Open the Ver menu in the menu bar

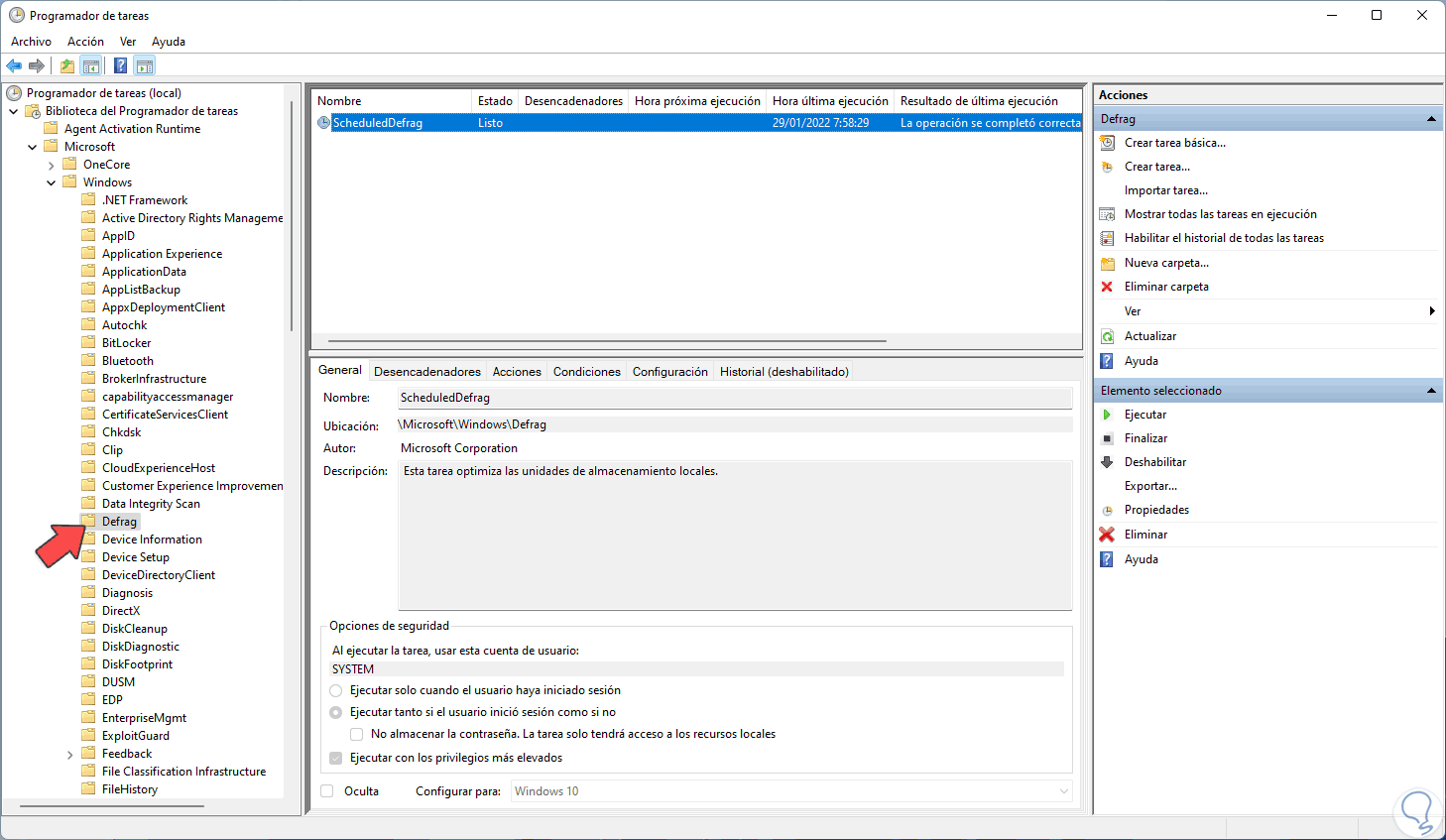pyautogui.click(x=128, y=42)
